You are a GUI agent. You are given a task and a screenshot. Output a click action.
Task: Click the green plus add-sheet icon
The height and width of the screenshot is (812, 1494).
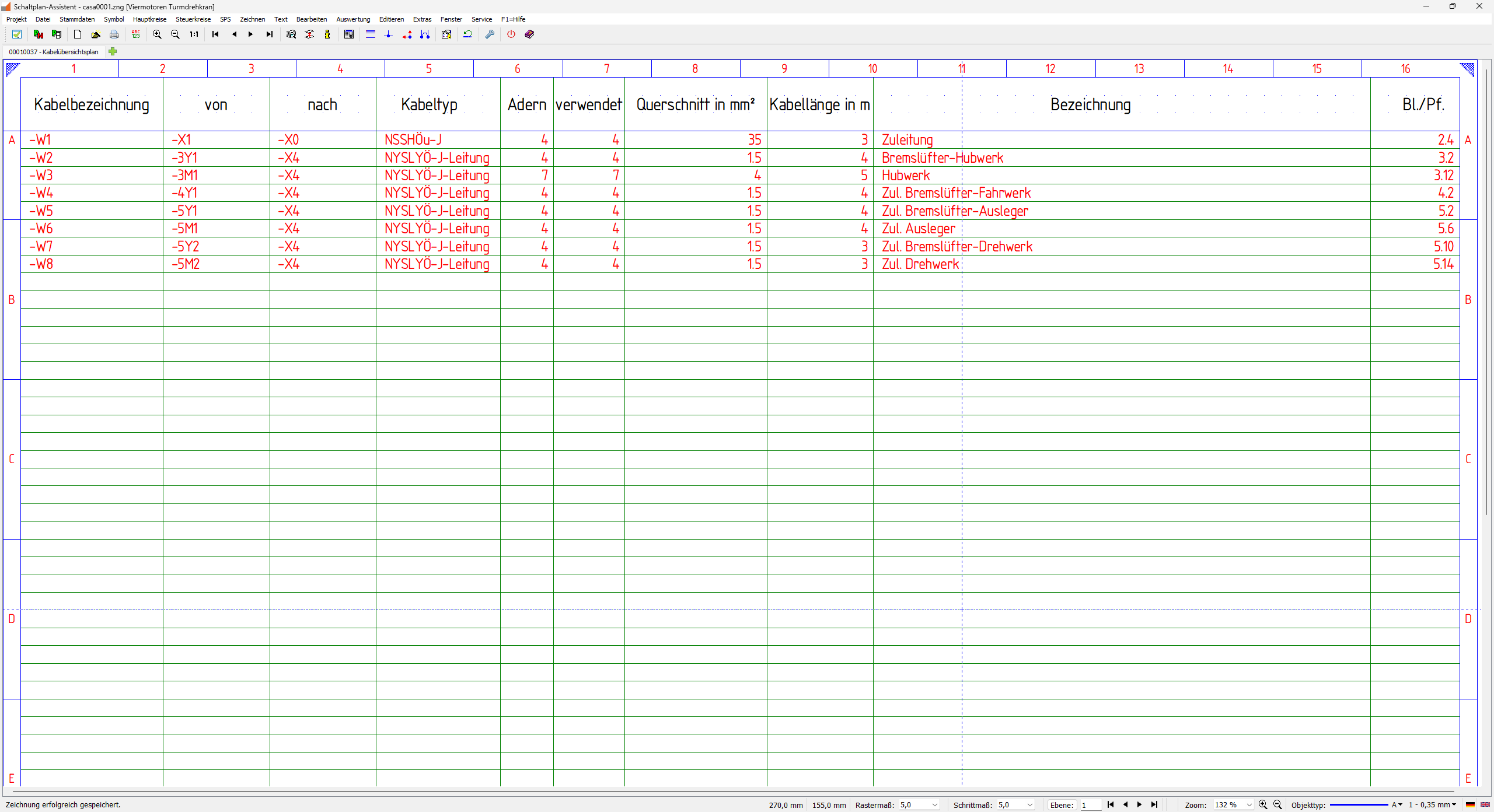point(113,51)
